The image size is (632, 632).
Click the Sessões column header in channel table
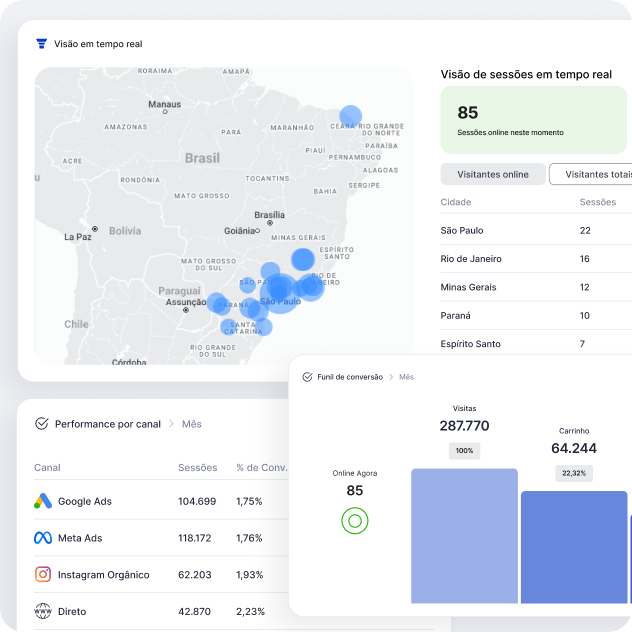[x=198, y=468]
